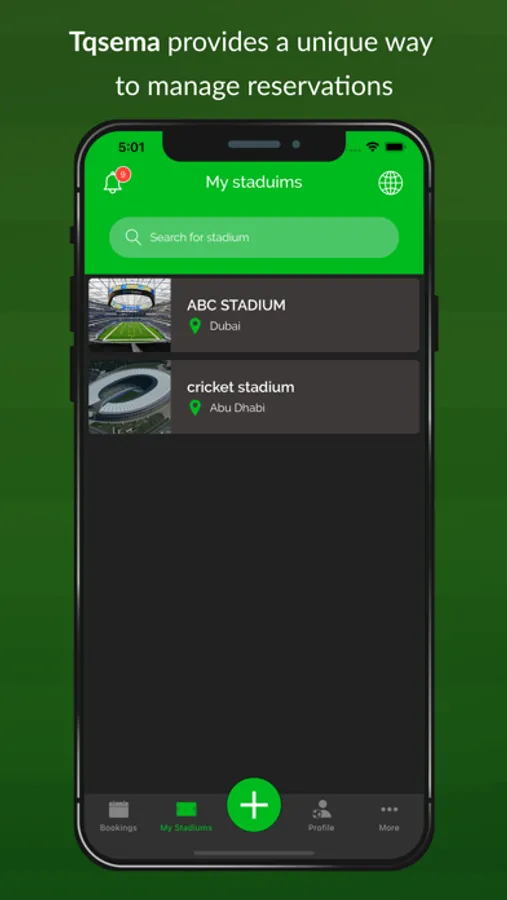Viewport: 507px width, 900px height.
Task: Select the cricket stadium list entry
Action: click(254, 397)
